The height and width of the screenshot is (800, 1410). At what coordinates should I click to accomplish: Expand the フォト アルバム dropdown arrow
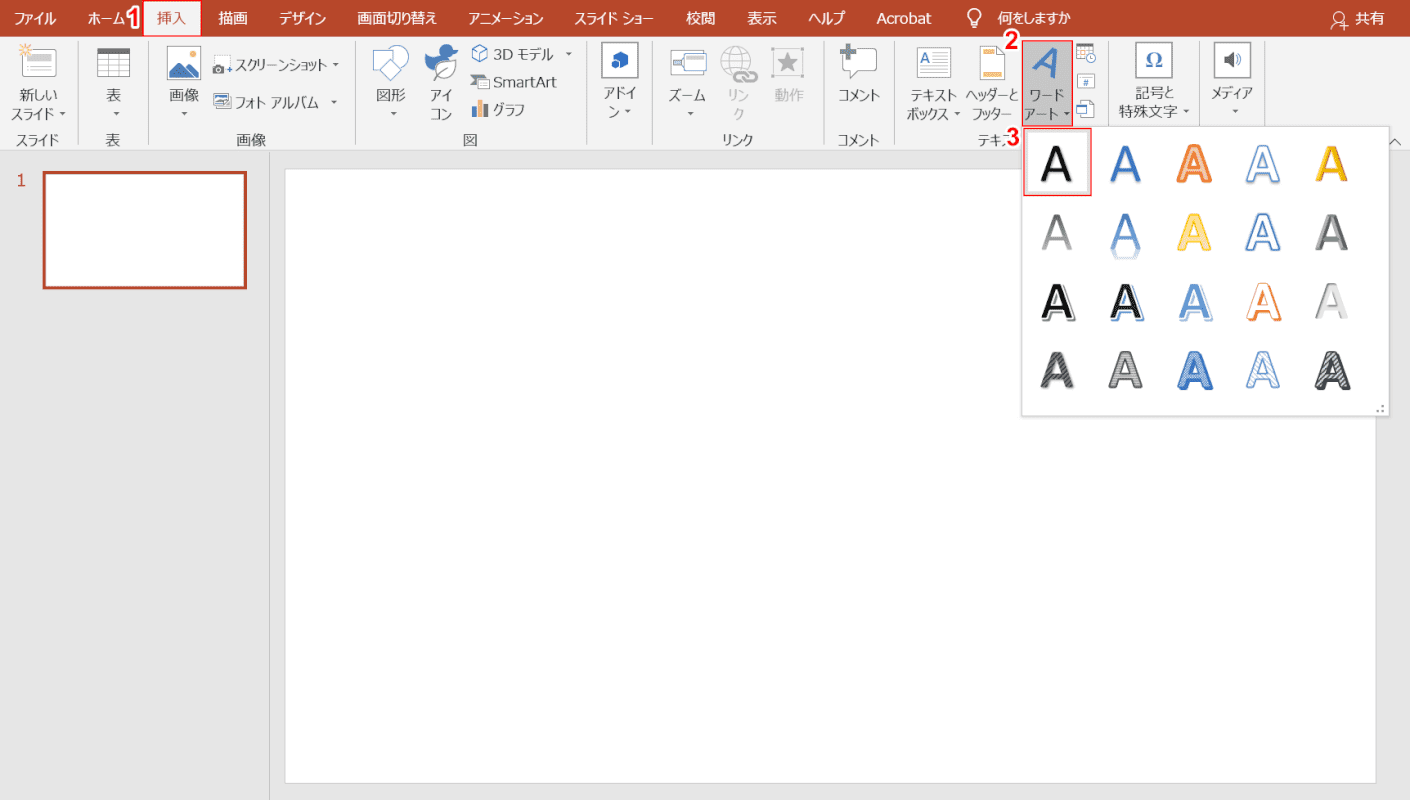click(x=334, y=102)
